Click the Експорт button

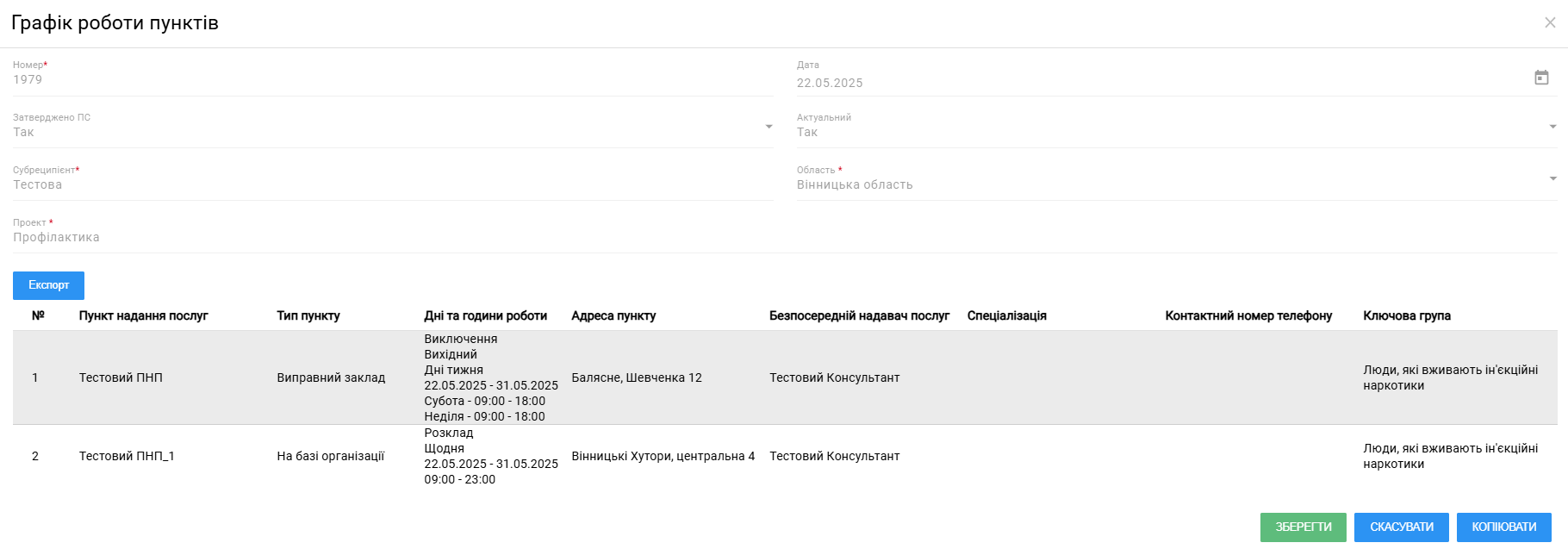(48, 285)
